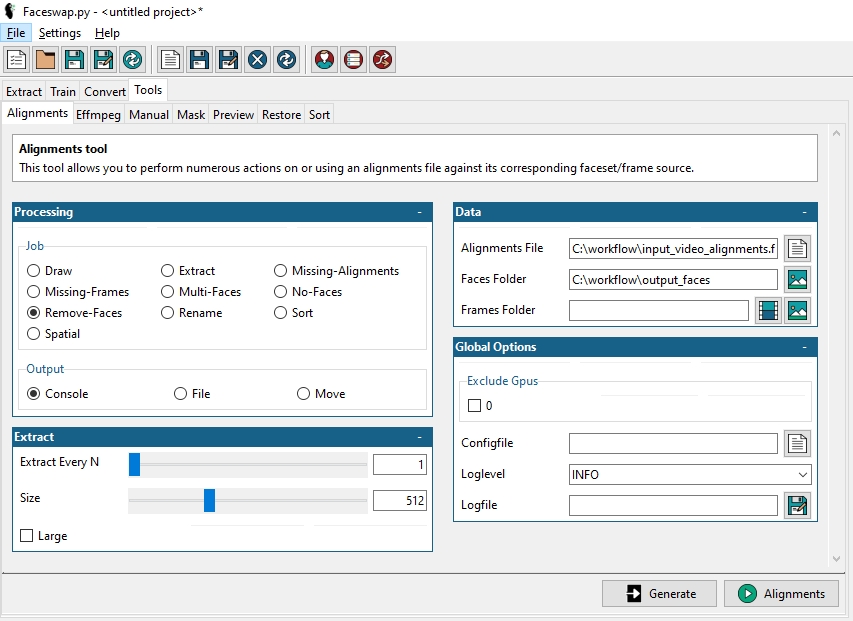This screenshot has height=621, width=853.
Task: Open extract settings via the red face icon
Action: click(x=324, y=59)
